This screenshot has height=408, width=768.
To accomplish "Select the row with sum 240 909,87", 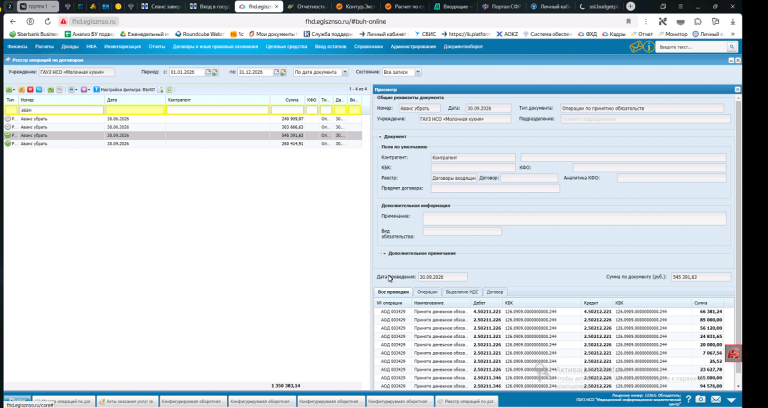I will tap(183, 119).
